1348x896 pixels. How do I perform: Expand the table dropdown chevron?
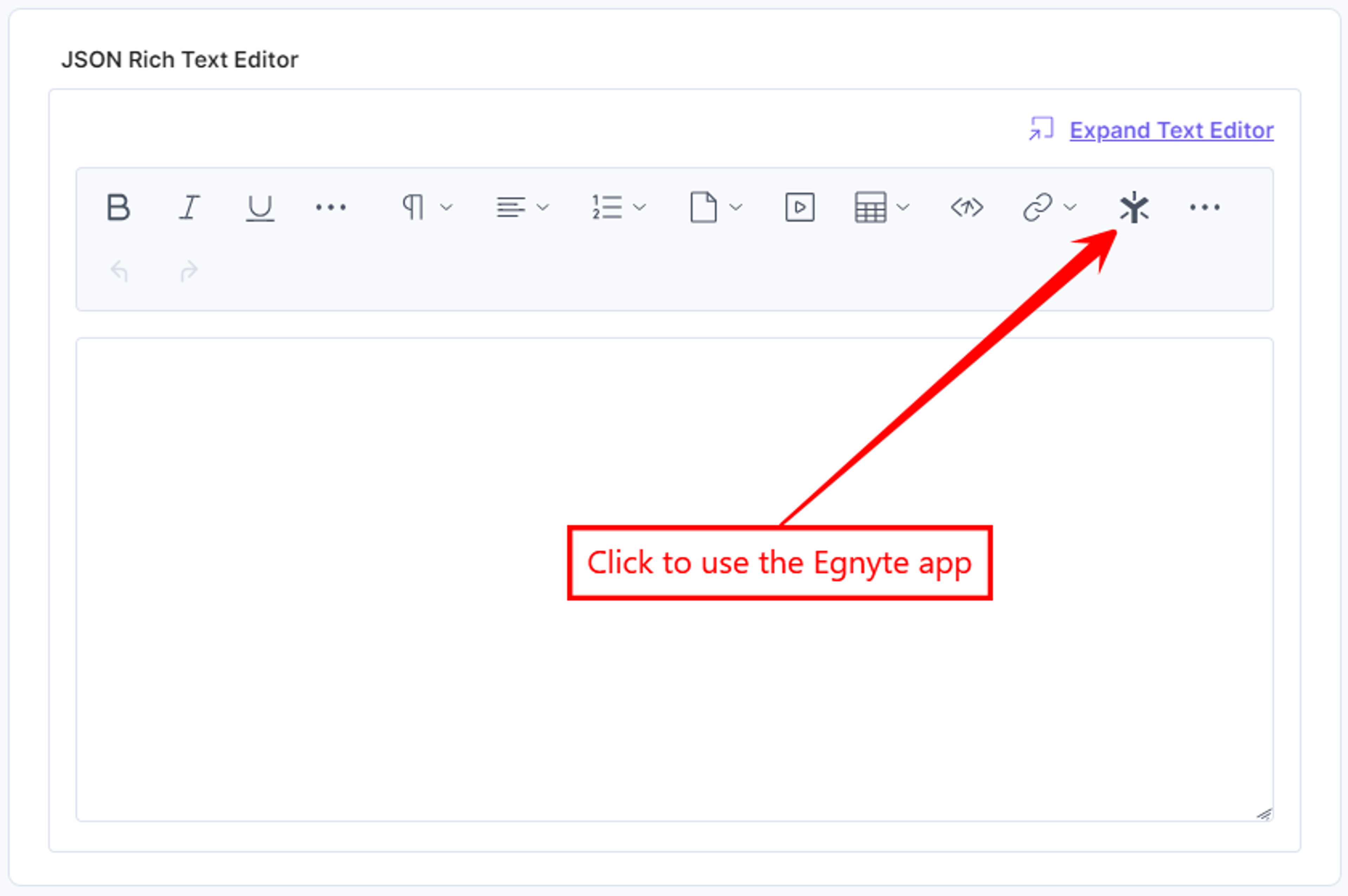point(903,207)
